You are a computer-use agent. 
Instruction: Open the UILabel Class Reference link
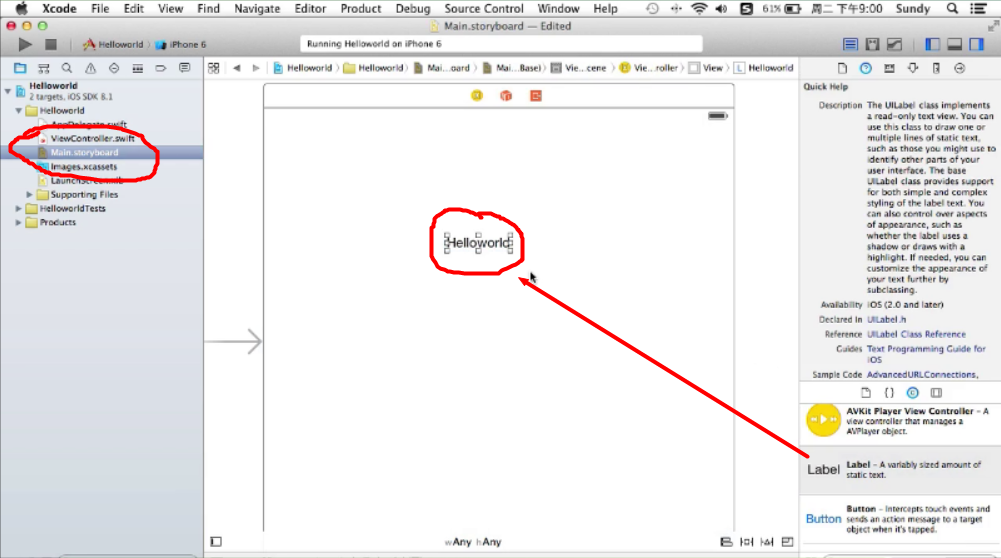point(916,334)
